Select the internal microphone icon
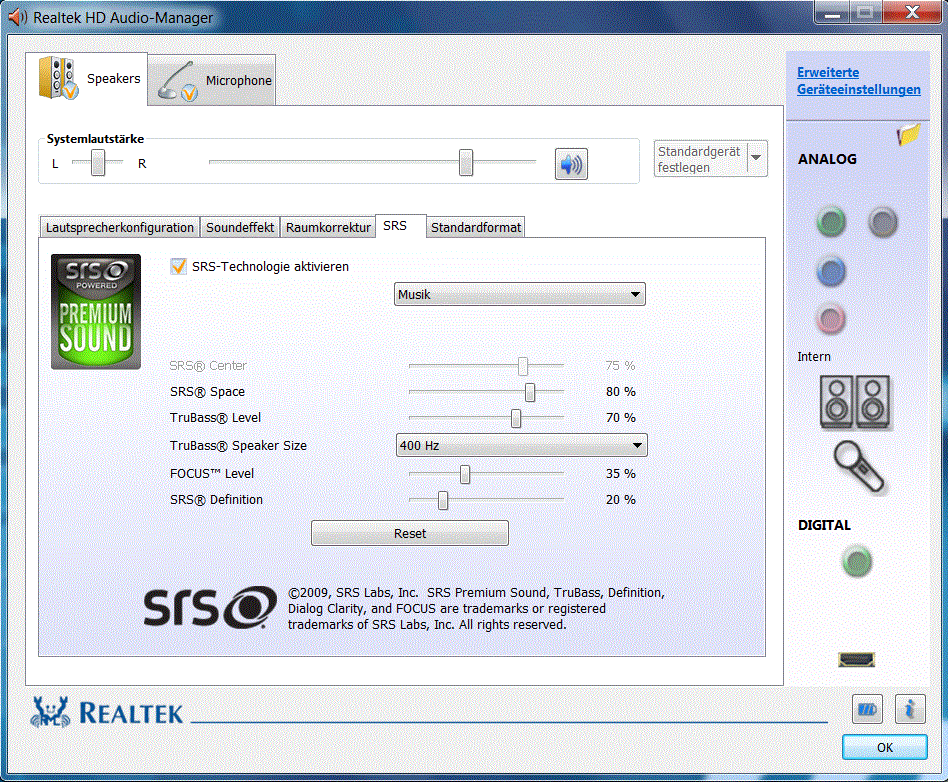Viewport: 948px width, 782px height. 860,466
